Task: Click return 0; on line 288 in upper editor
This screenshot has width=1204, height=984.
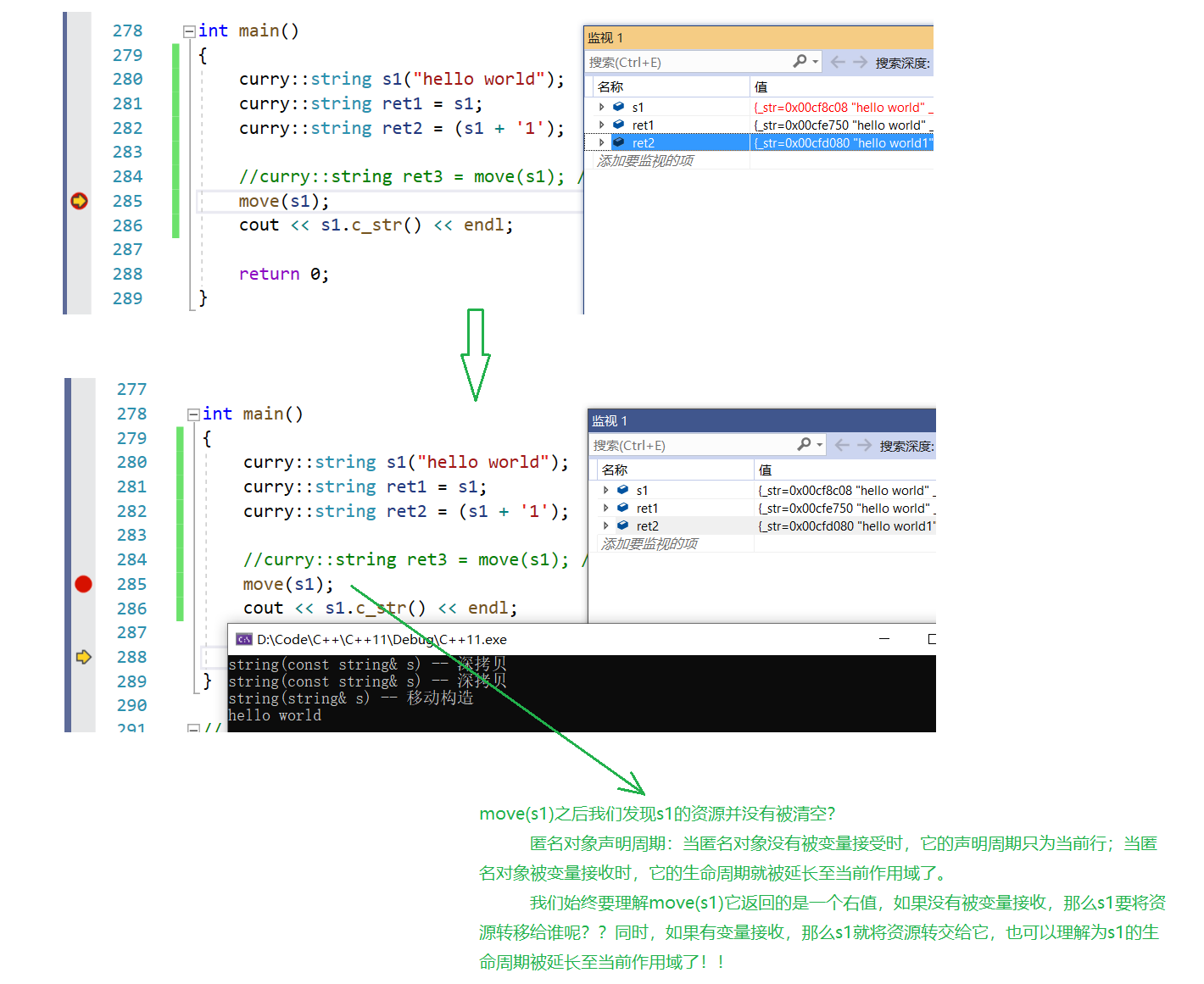Action: (x=284, y=274)
